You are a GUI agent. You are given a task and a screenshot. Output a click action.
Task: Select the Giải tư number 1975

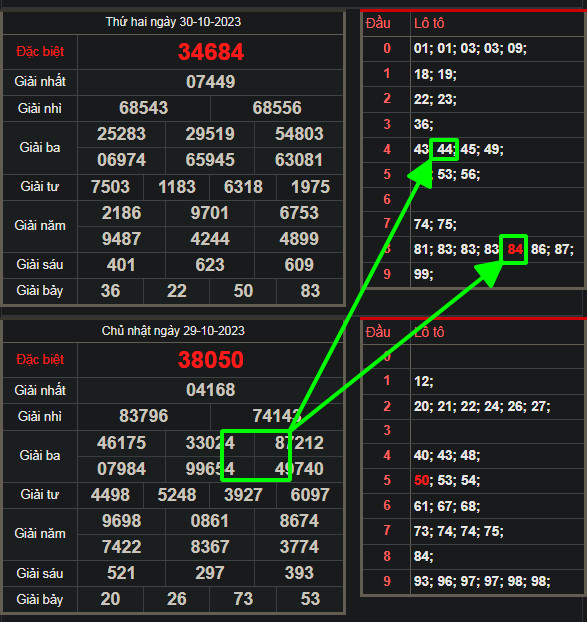coord(310,187)
